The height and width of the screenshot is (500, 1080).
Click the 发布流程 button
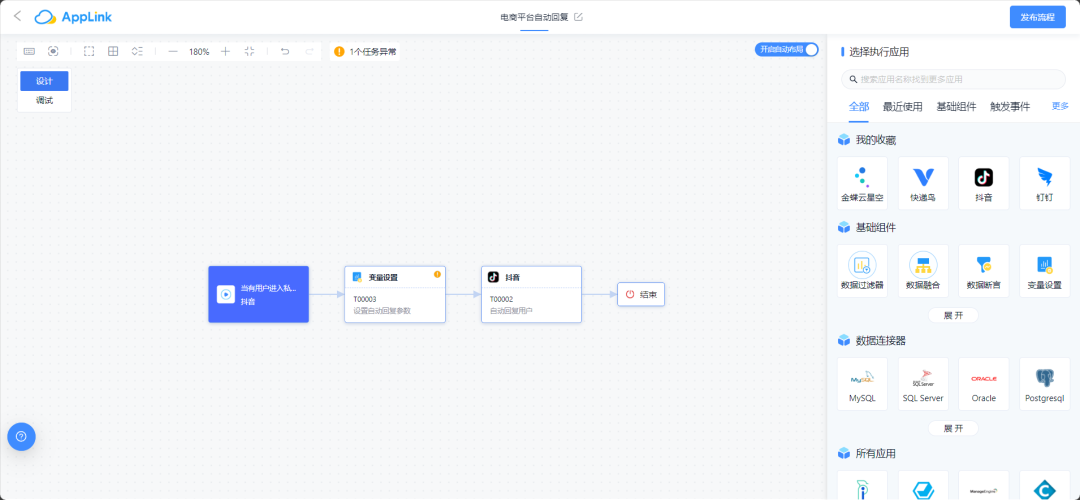(x=1037, y=17)
